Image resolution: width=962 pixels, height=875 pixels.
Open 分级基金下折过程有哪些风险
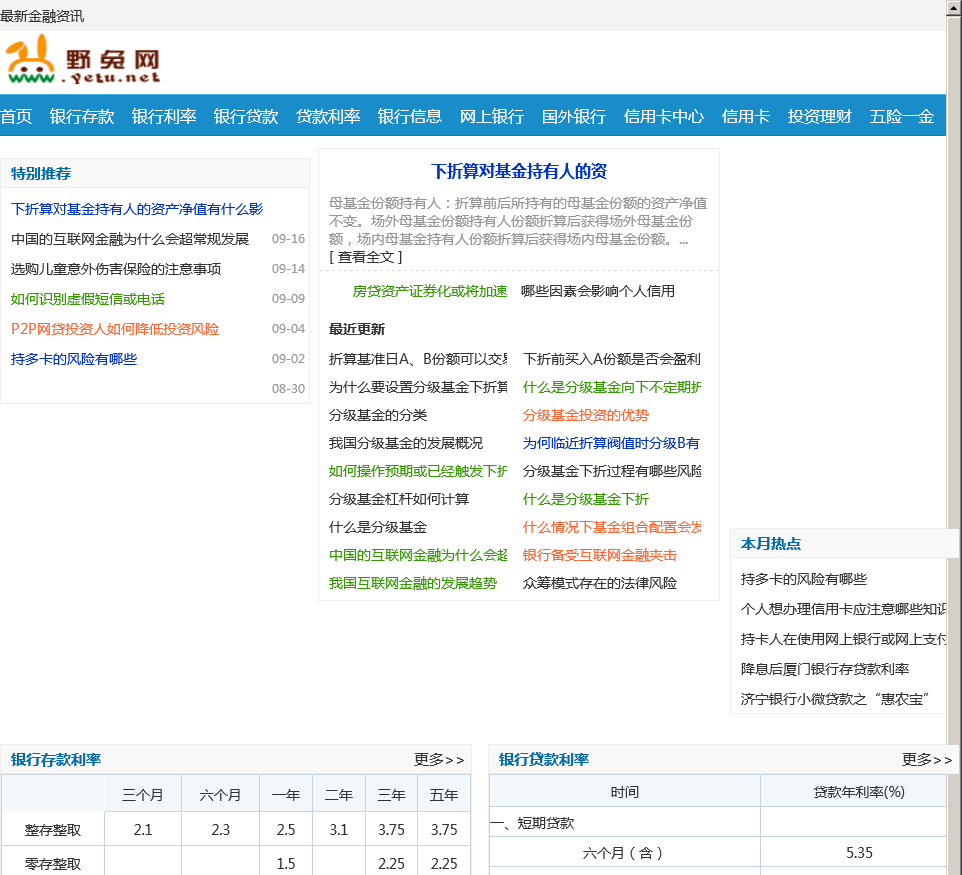click(x=612, y=471)
